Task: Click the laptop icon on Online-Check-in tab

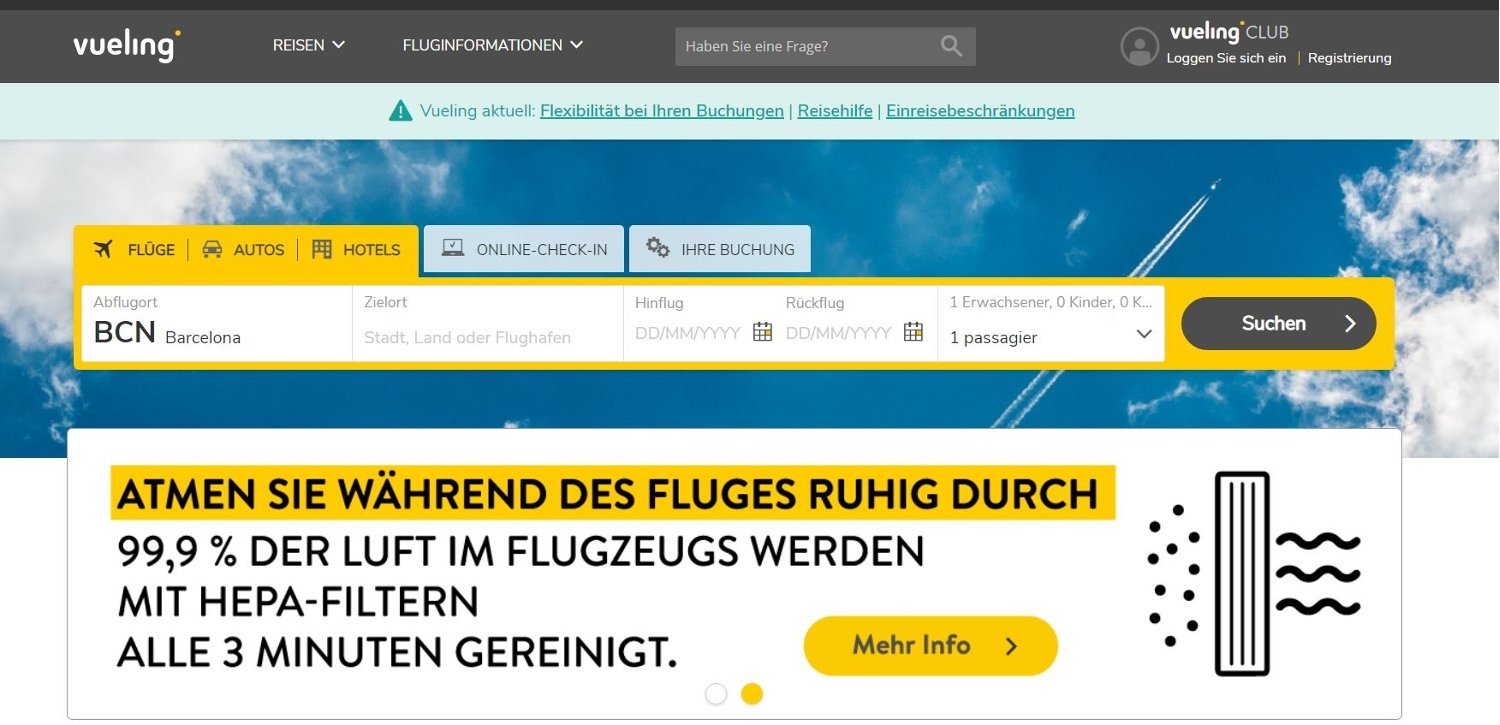Action: click(453, 248)
